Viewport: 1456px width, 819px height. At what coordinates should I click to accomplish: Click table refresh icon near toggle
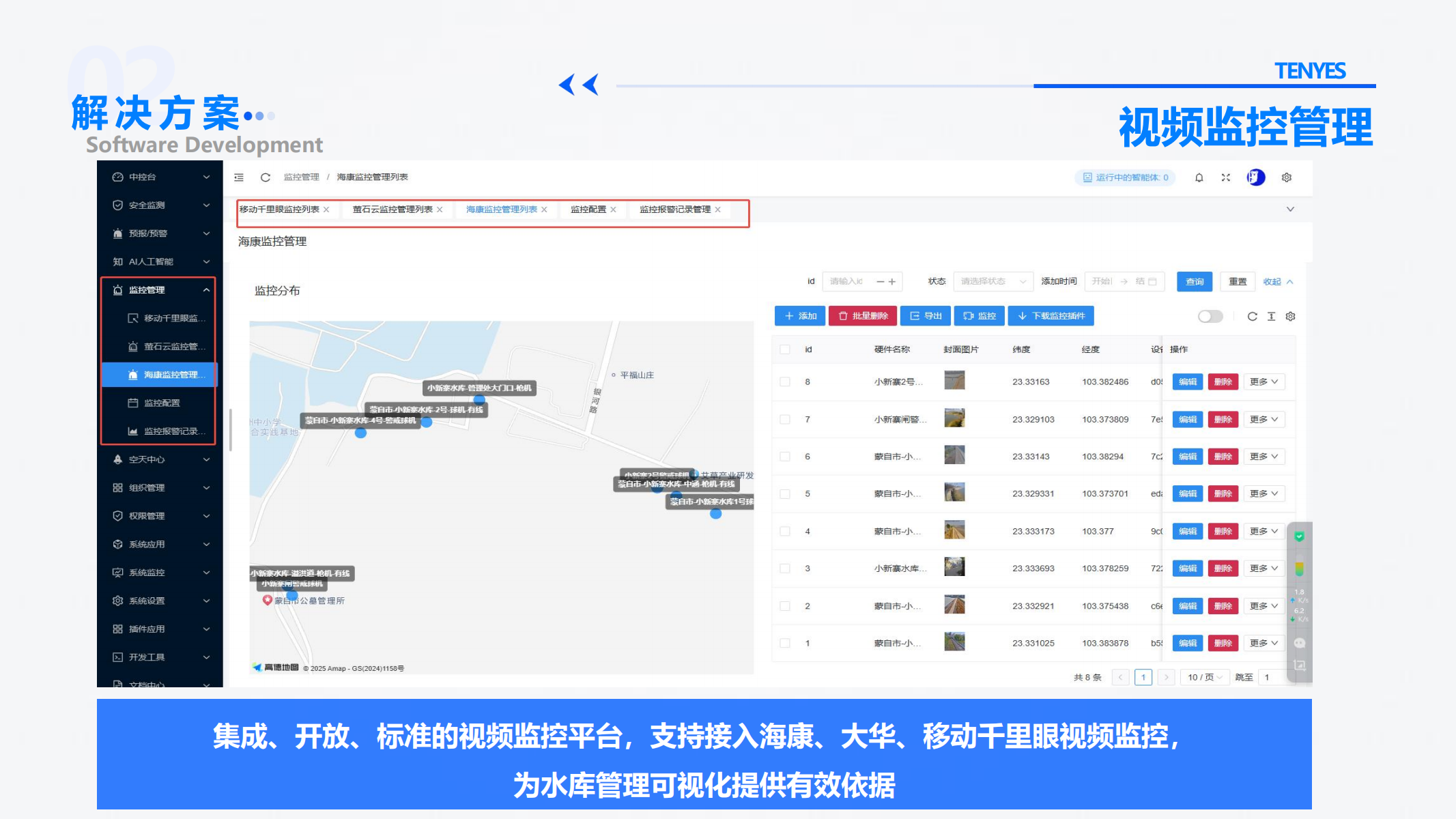(1252, 316)
